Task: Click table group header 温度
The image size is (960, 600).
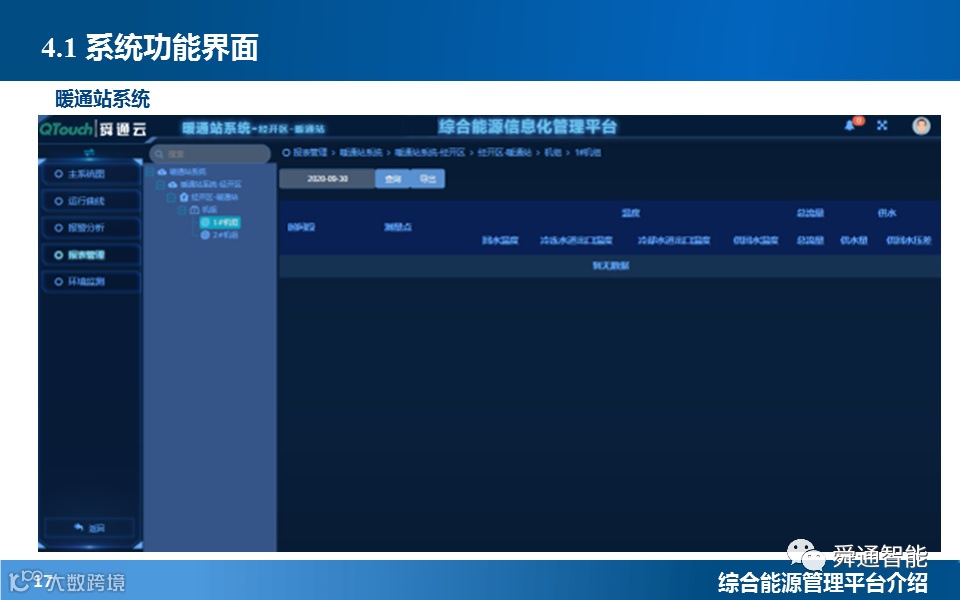Action: click(631, 213)
